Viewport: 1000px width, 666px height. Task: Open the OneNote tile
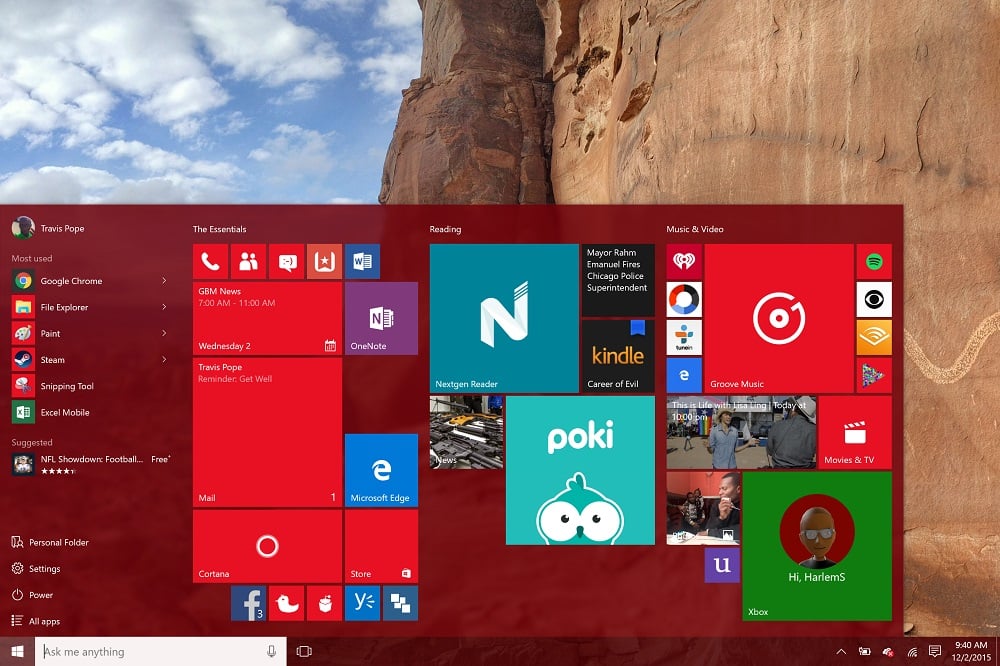click(381, 318)
